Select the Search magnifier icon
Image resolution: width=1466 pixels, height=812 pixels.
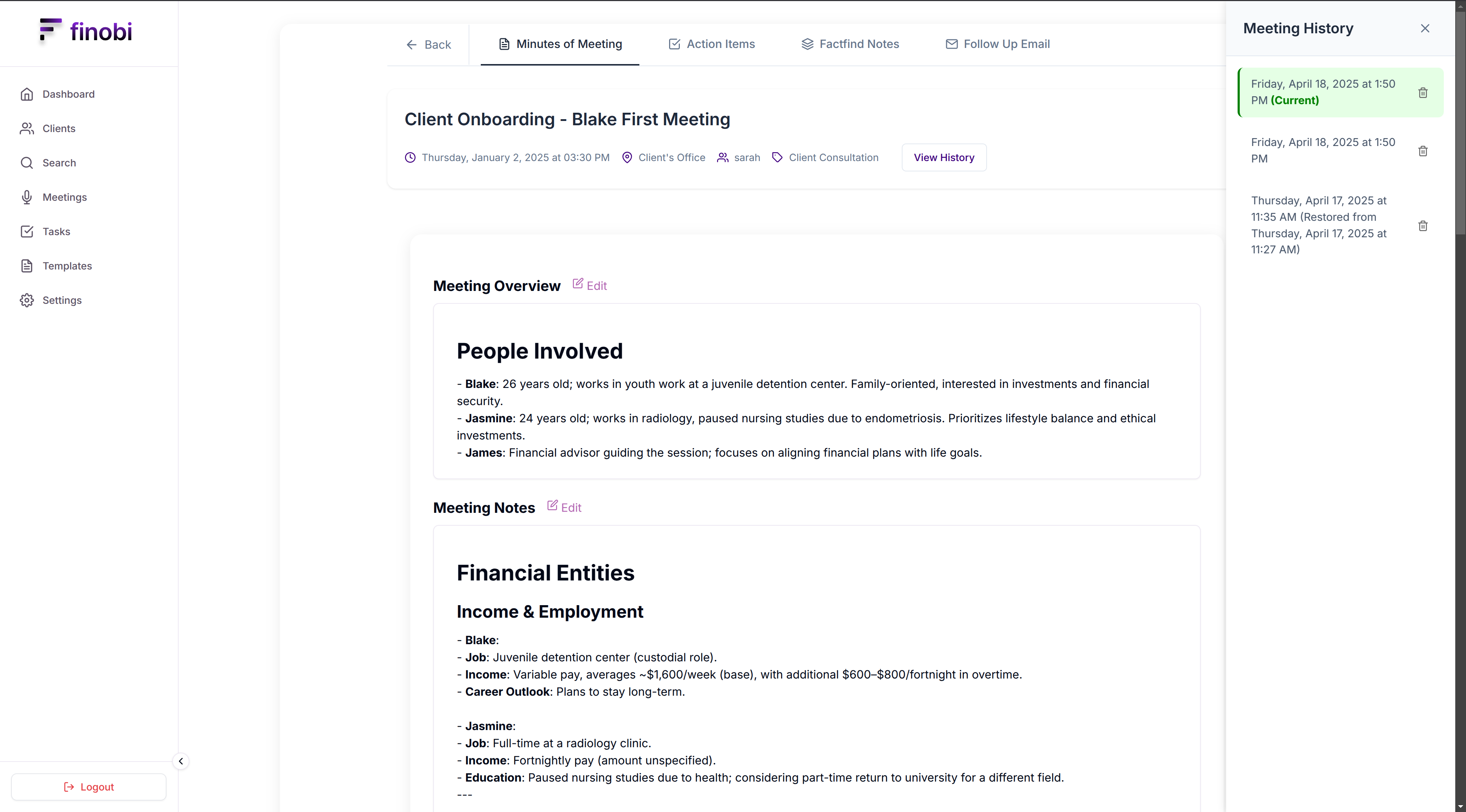(27, 163)
